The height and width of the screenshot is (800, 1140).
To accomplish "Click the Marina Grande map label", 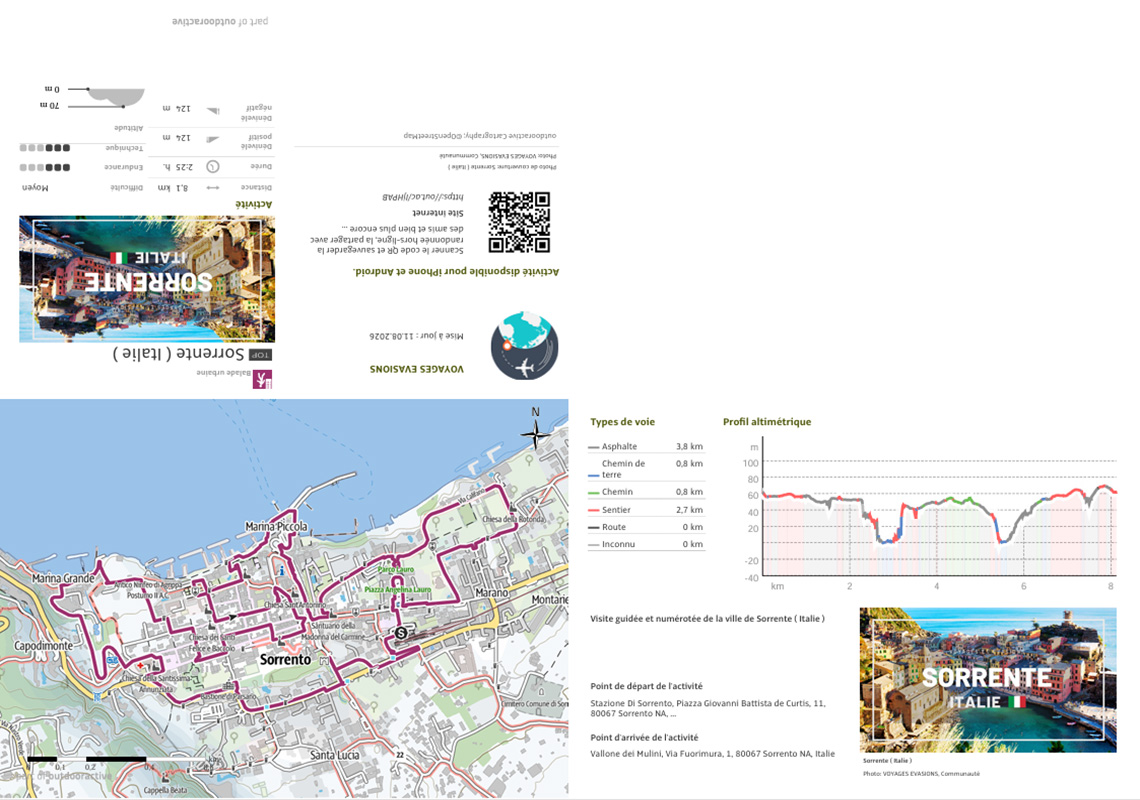I will [x=63, y=578].
